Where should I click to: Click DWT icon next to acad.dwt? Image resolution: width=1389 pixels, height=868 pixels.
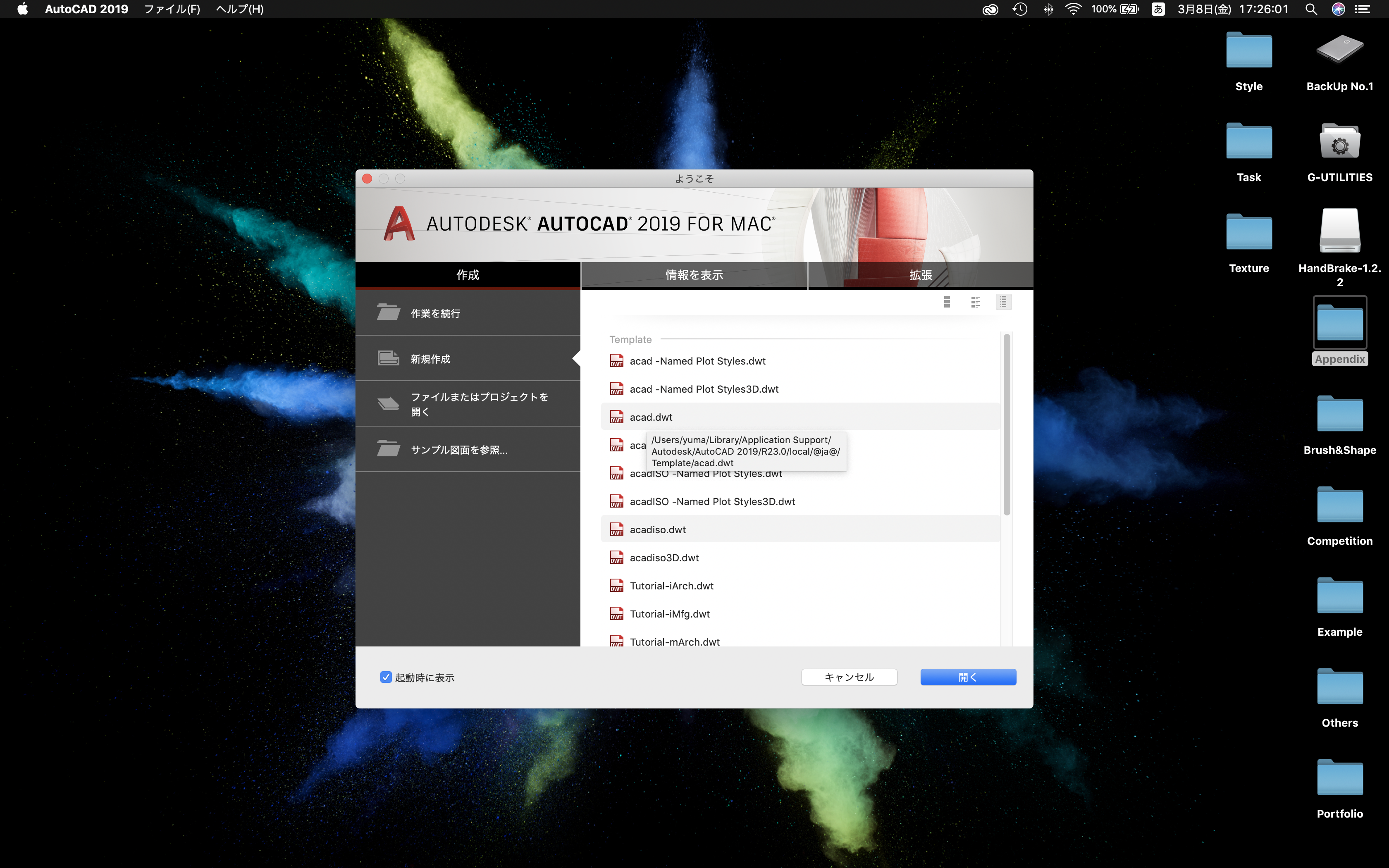616,417
